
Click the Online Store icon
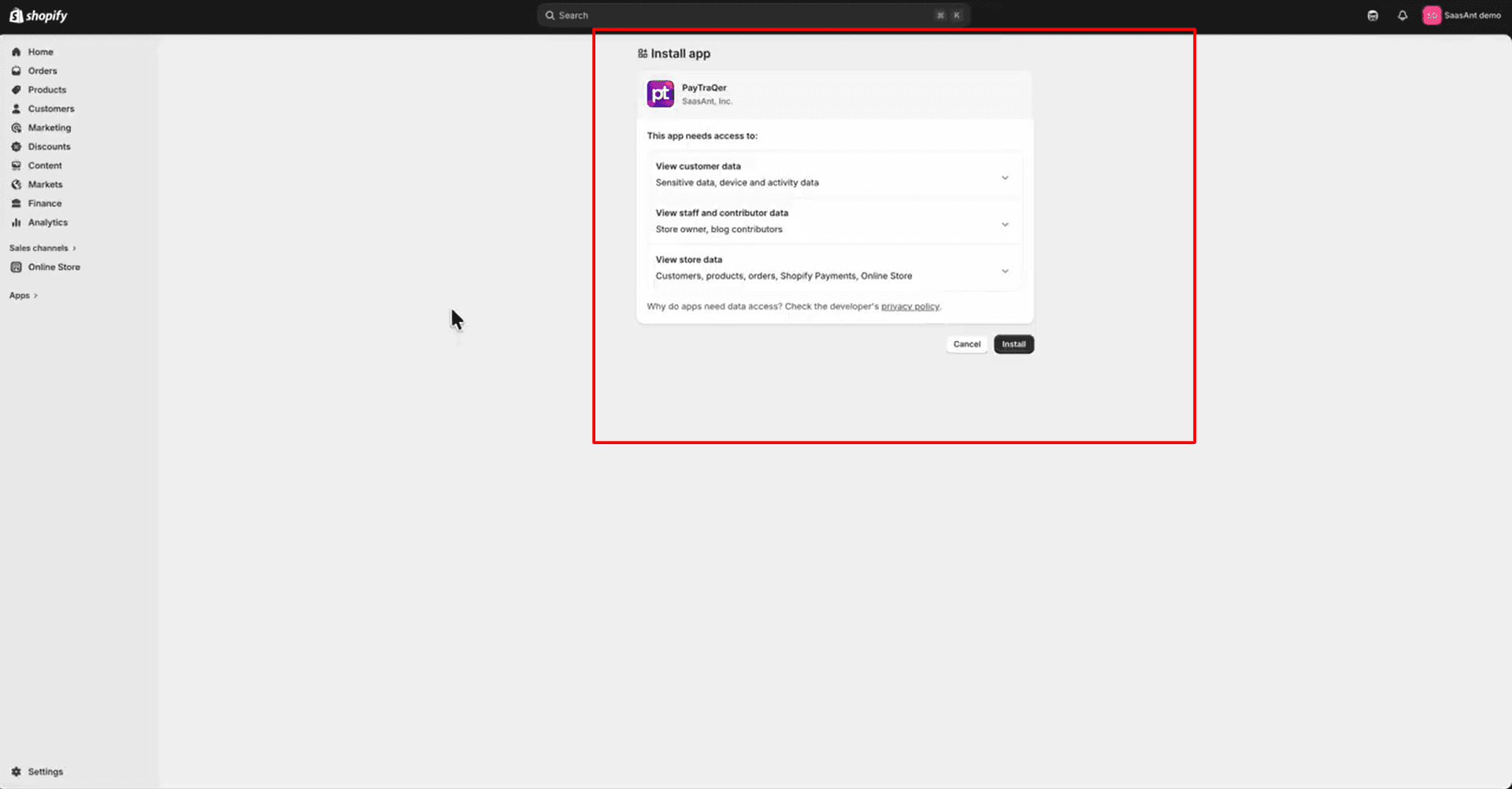(16, 267)
